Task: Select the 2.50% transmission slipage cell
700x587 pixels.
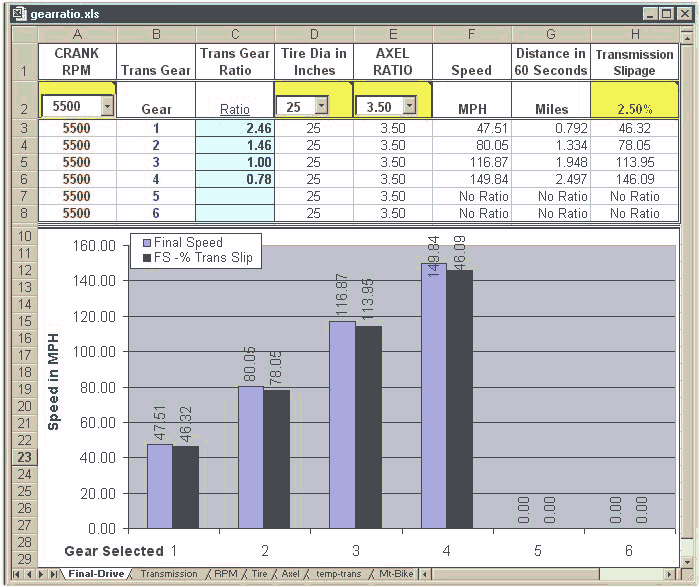Action: 635,100
